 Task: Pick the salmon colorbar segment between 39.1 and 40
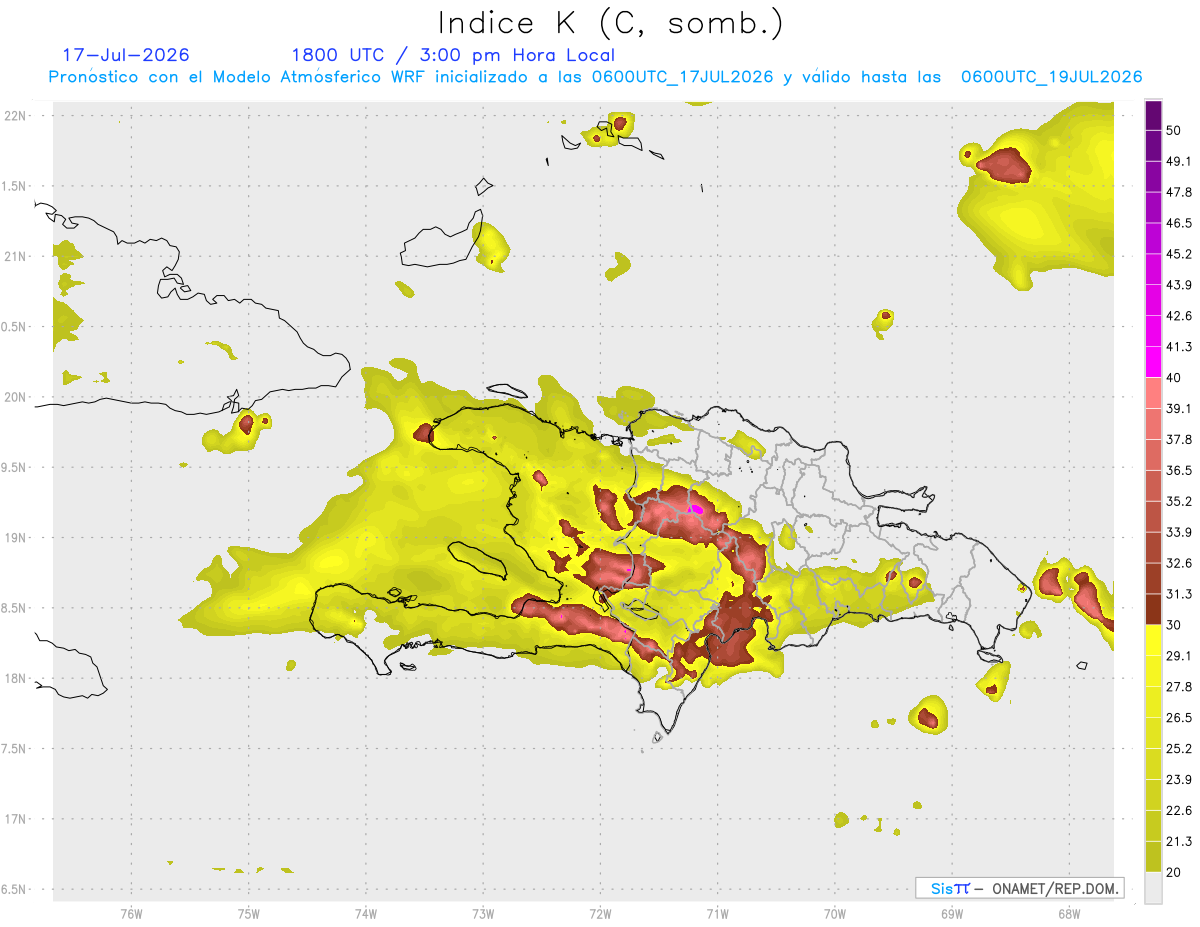tap(1153, 393)
